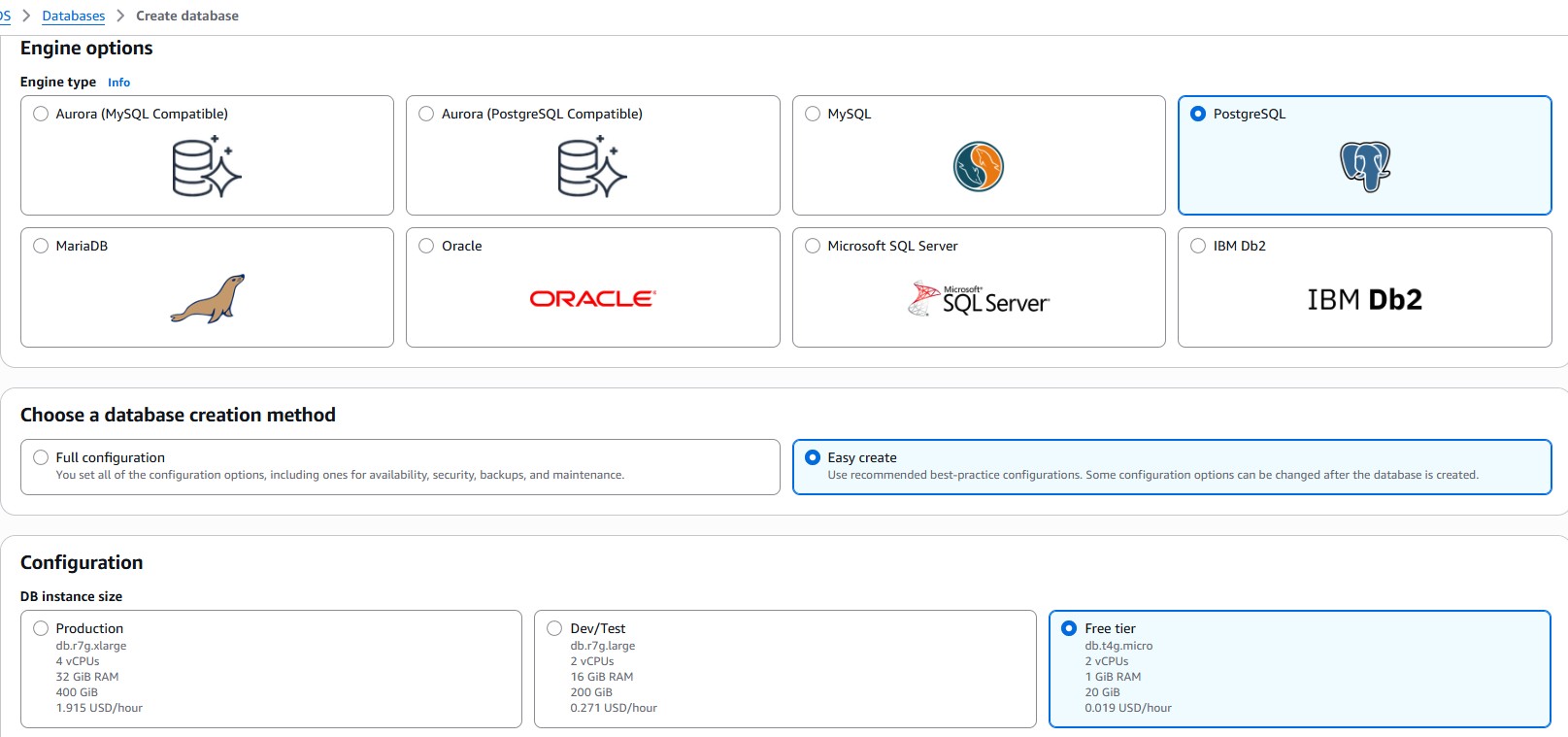1568x737 pixels.
Task: Select Free tier instance size radio button
Action: click(x=1069, y=628)
